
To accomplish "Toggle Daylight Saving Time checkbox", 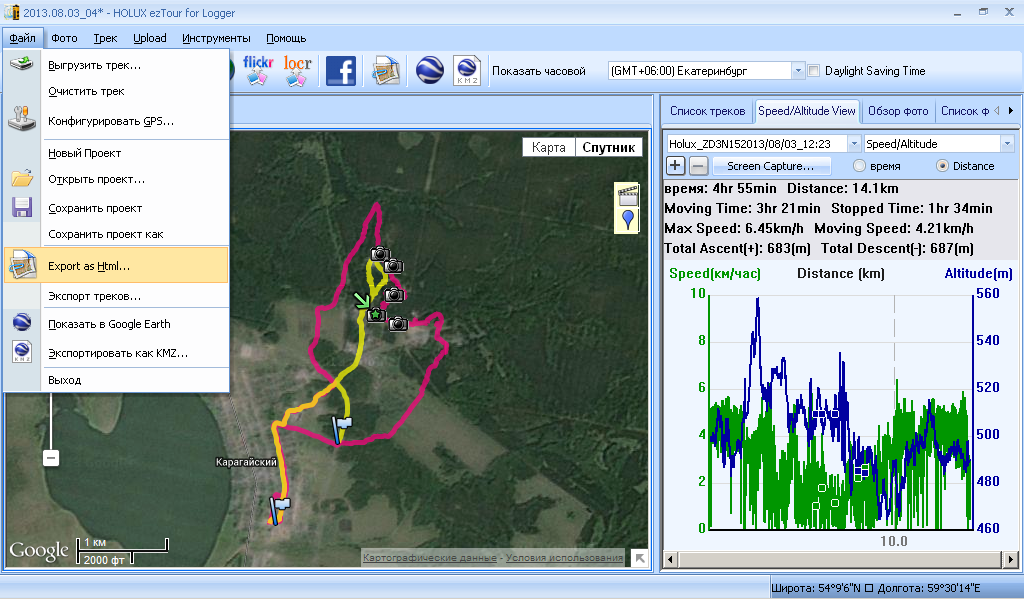I will [814, 71].
